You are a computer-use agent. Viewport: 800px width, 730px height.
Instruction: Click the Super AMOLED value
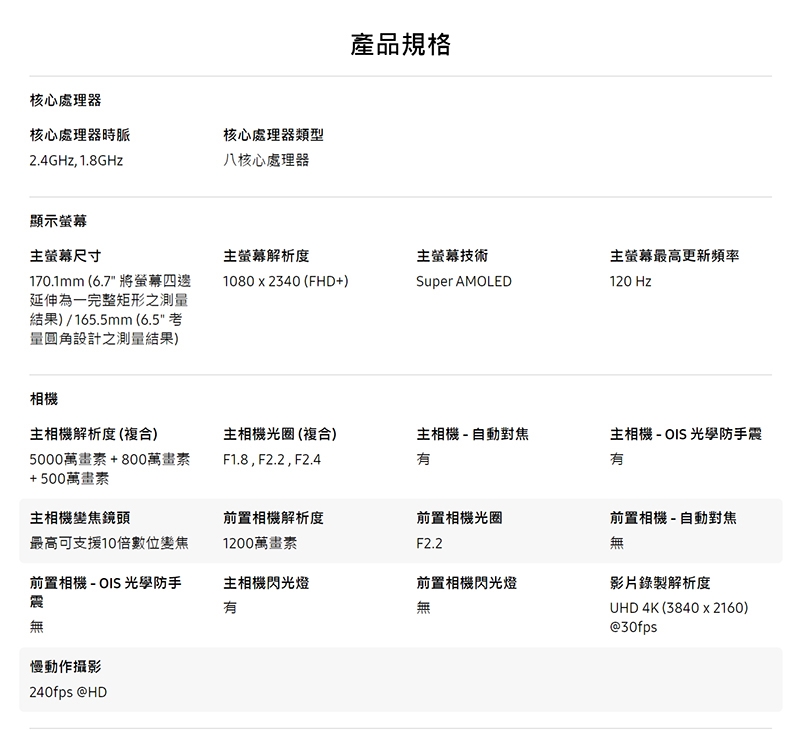[464, 282]
